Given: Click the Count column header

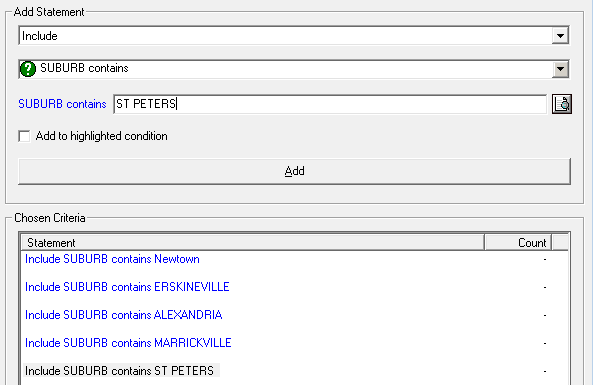Looking at the screenshot, I should [518, 242].
